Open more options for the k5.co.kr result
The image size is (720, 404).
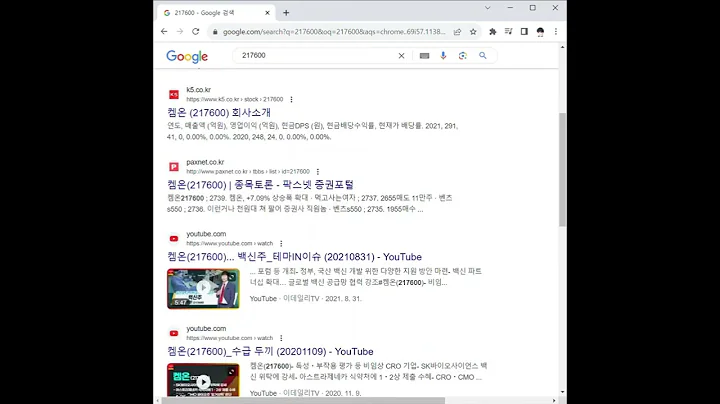click(x=291, y=99)
